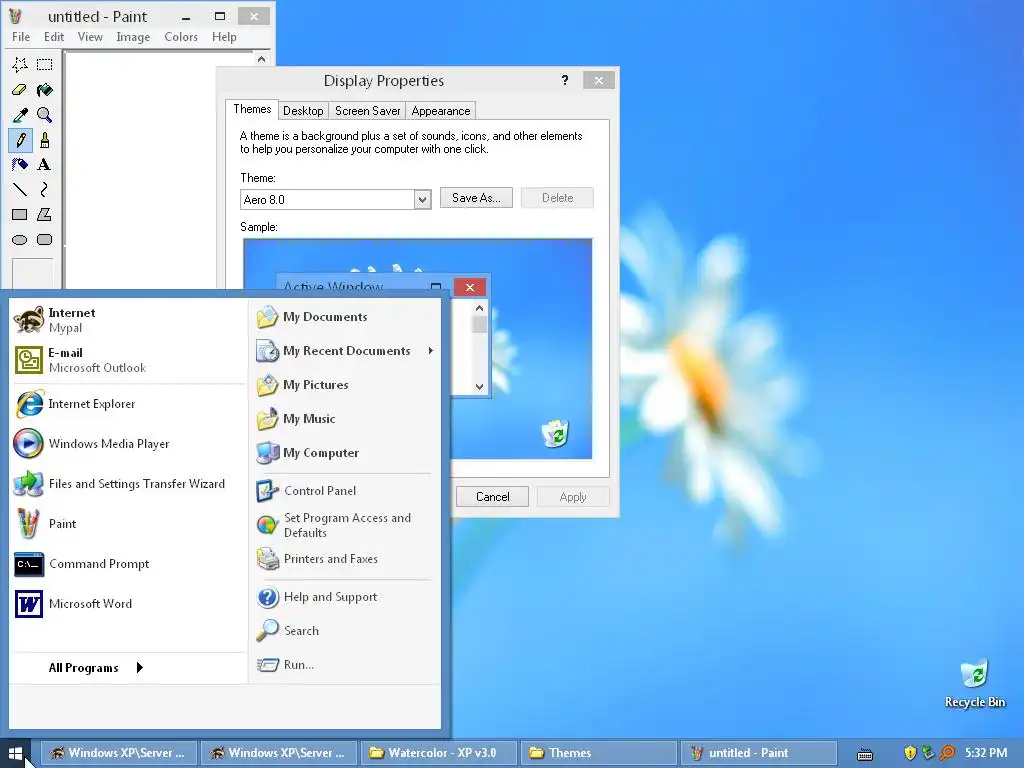The width and height of the screenshot is (1024, 768).
Task: Open the Edit menu in Paint
Action: [54, 37]
